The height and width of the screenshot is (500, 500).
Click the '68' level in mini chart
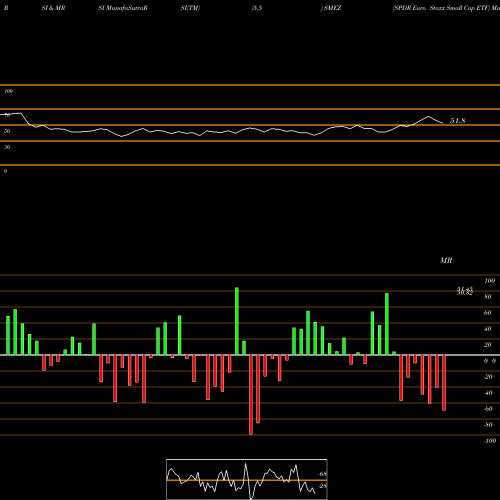click(x=323, y=474)
